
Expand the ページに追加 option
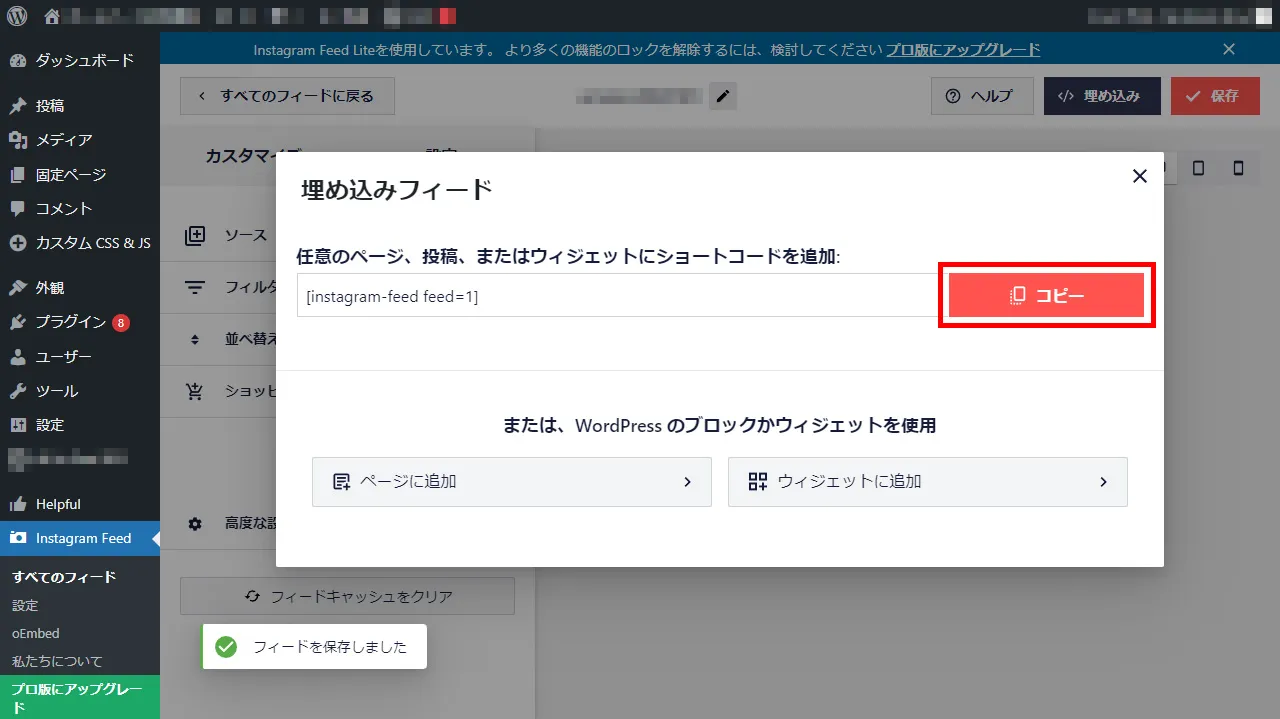(512, 482)
